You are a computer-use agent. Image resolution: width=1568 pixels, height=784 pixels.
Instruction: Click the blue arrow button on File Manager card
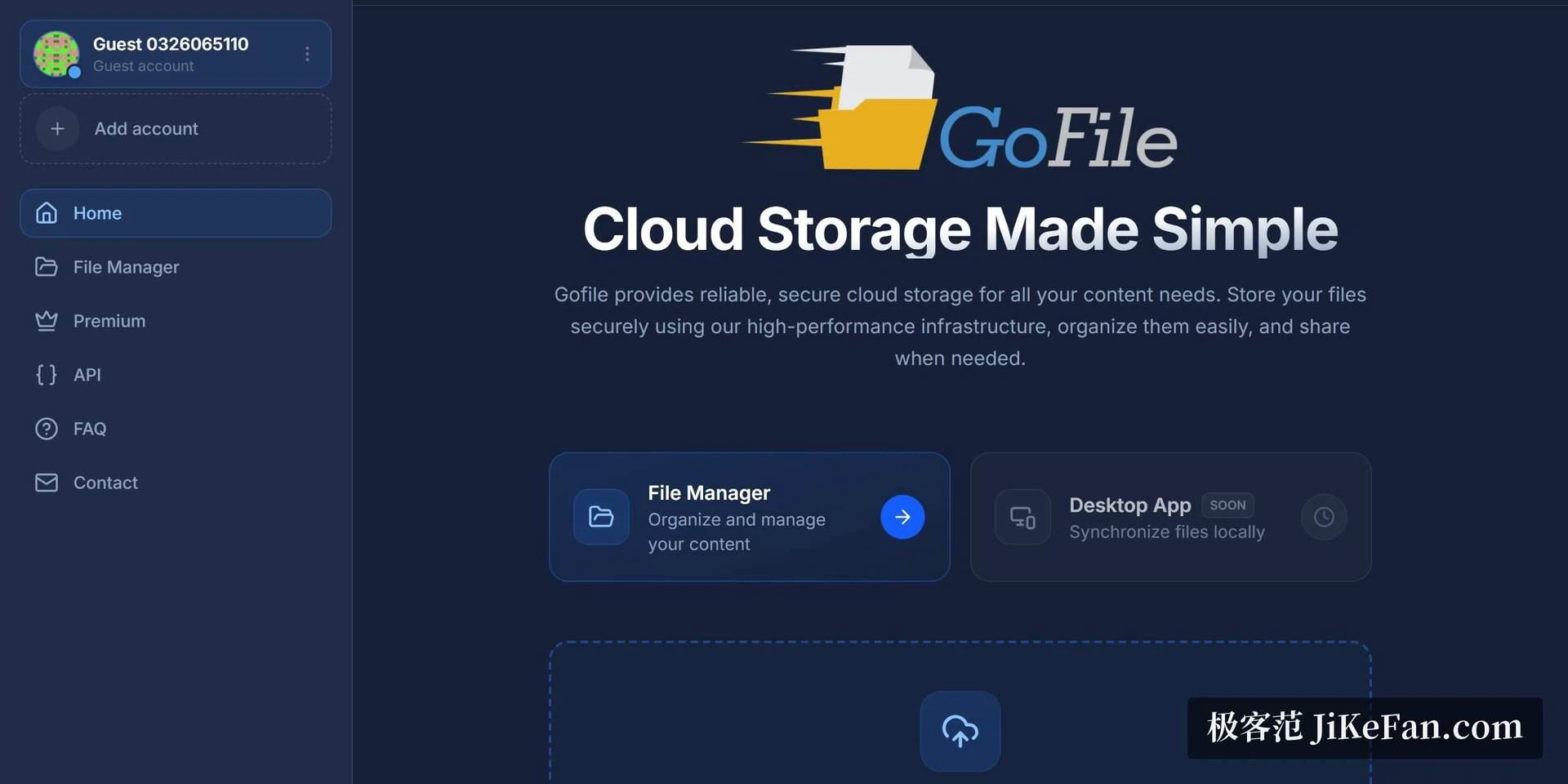[902, 517]
